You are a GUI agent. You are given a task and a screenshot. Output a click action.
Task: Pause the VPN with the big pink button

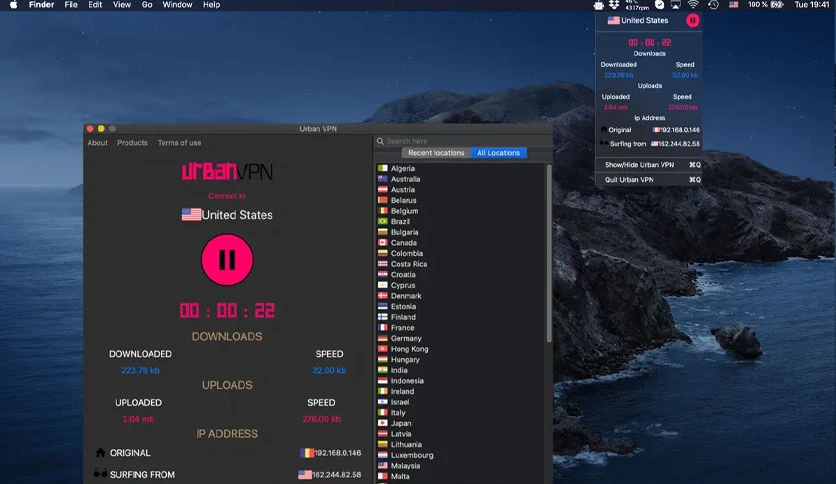point(227,260)
